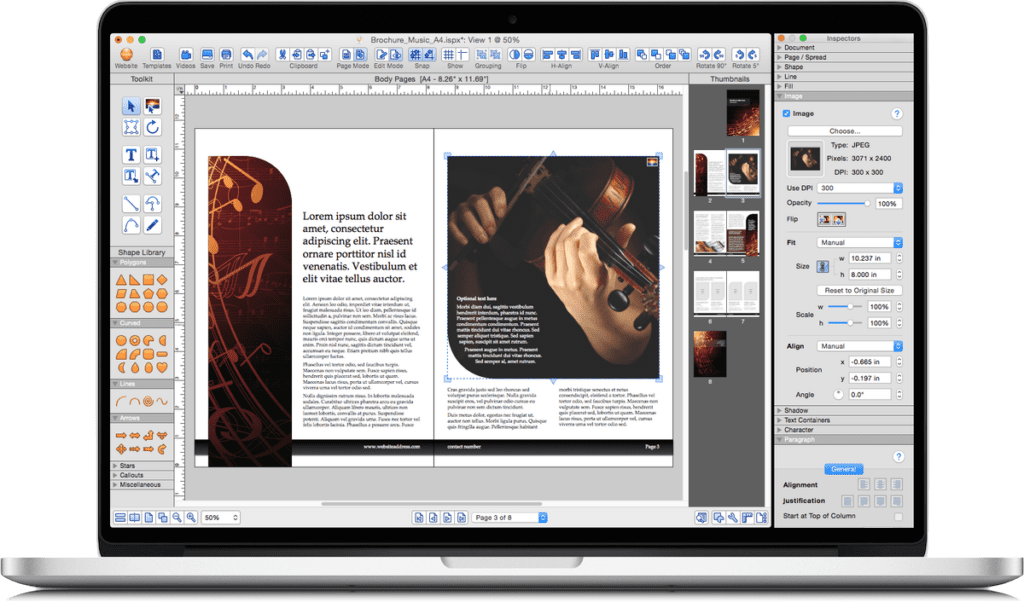This screenshot has width=1024, height=602.
Task: Toggle the size proportion lock icon
Action: coord(822,266)
